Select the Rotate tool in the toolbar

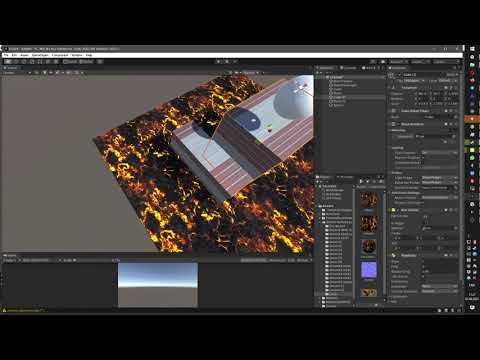[x=24, y=62]
